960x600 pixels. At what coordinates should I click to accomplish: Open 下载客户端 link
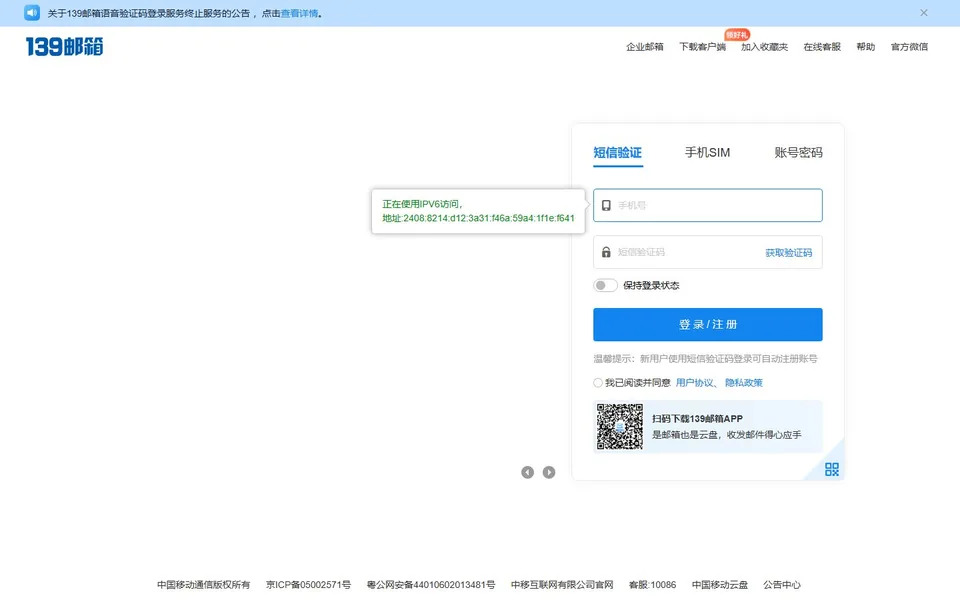(x=702, y=47)
